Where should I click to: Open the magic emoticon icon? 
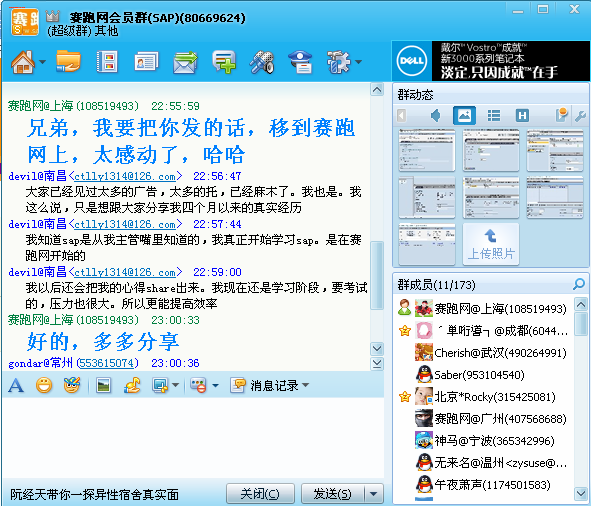click(72, 385)
